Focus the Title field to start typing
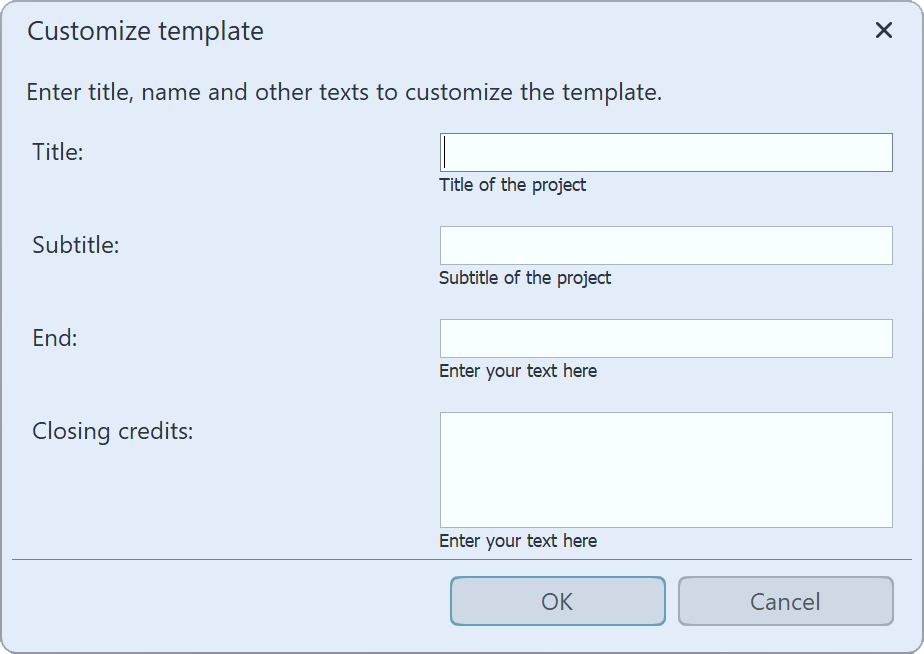924x654 pixels. click(x=665, y=152)
